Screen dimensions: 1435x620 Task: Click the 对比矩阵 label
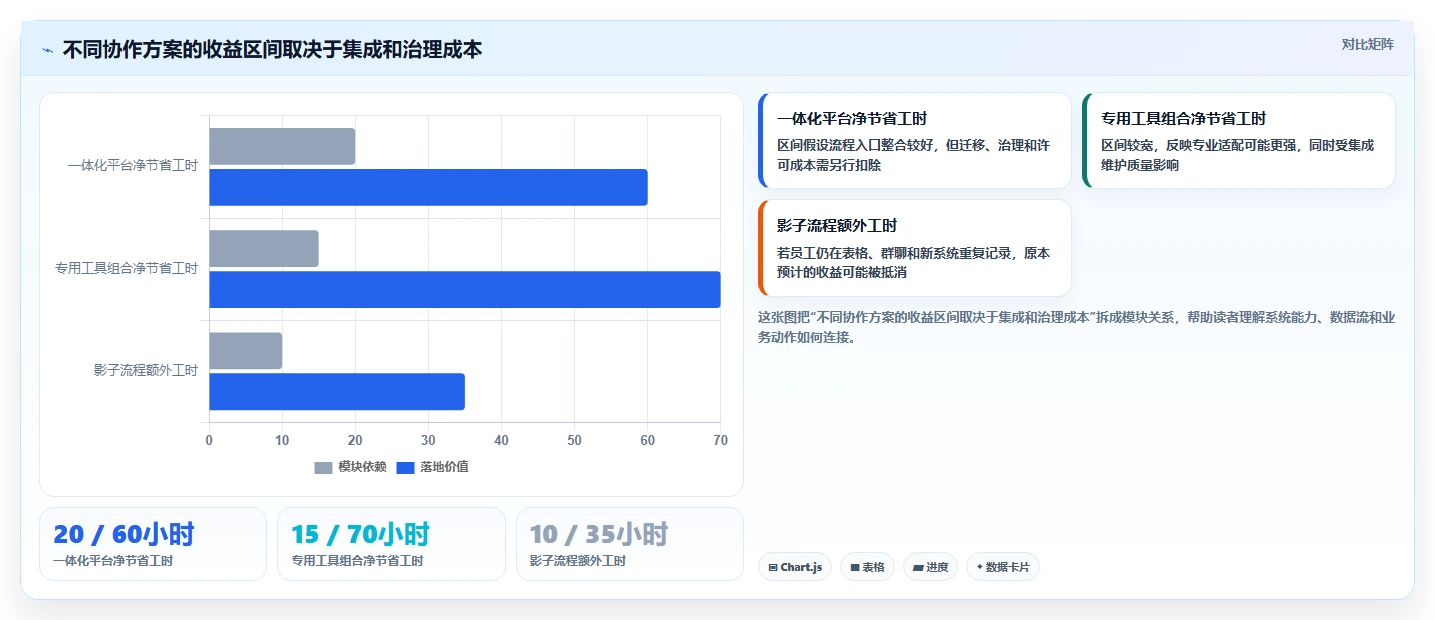click(1367, 44)
